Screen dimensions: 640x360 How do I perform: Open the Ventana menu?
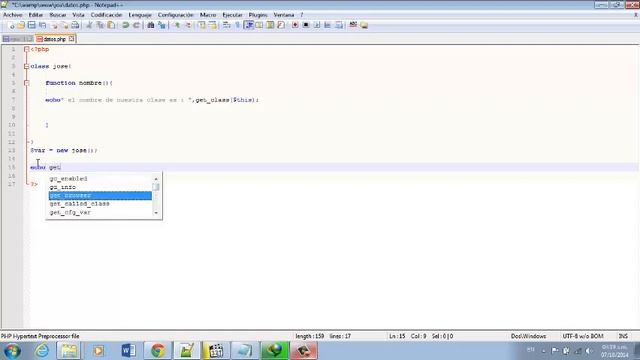coord(284,15)
